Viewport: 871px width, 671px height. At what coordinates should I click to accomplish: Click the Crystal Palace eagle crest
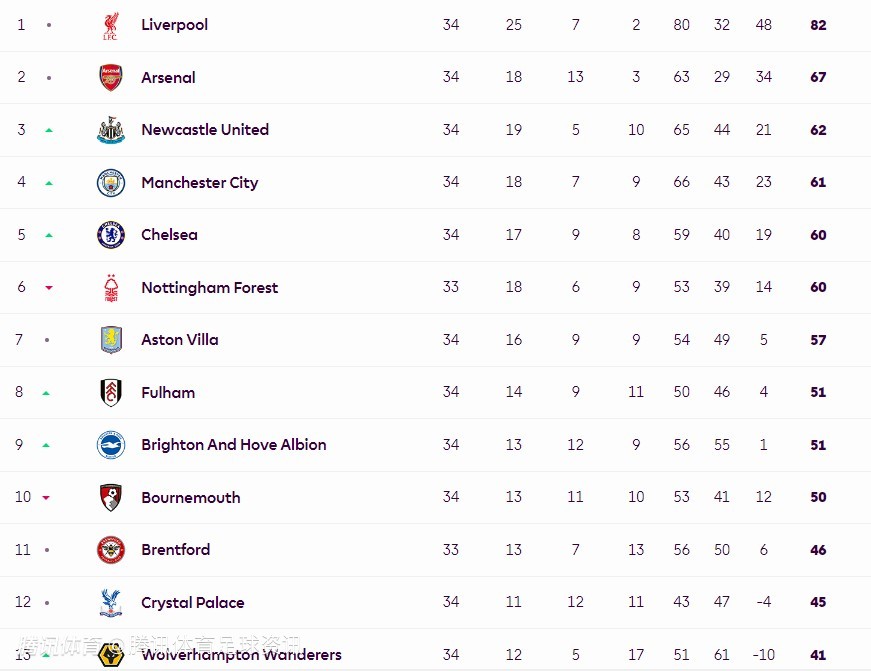[110, 602]
